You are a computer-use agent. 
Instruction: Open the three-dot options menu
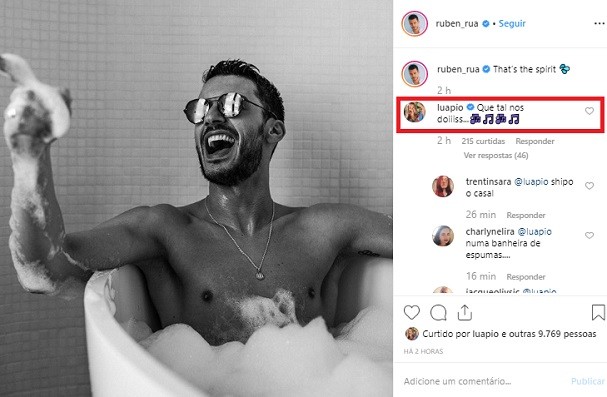[x=599, y=24]
